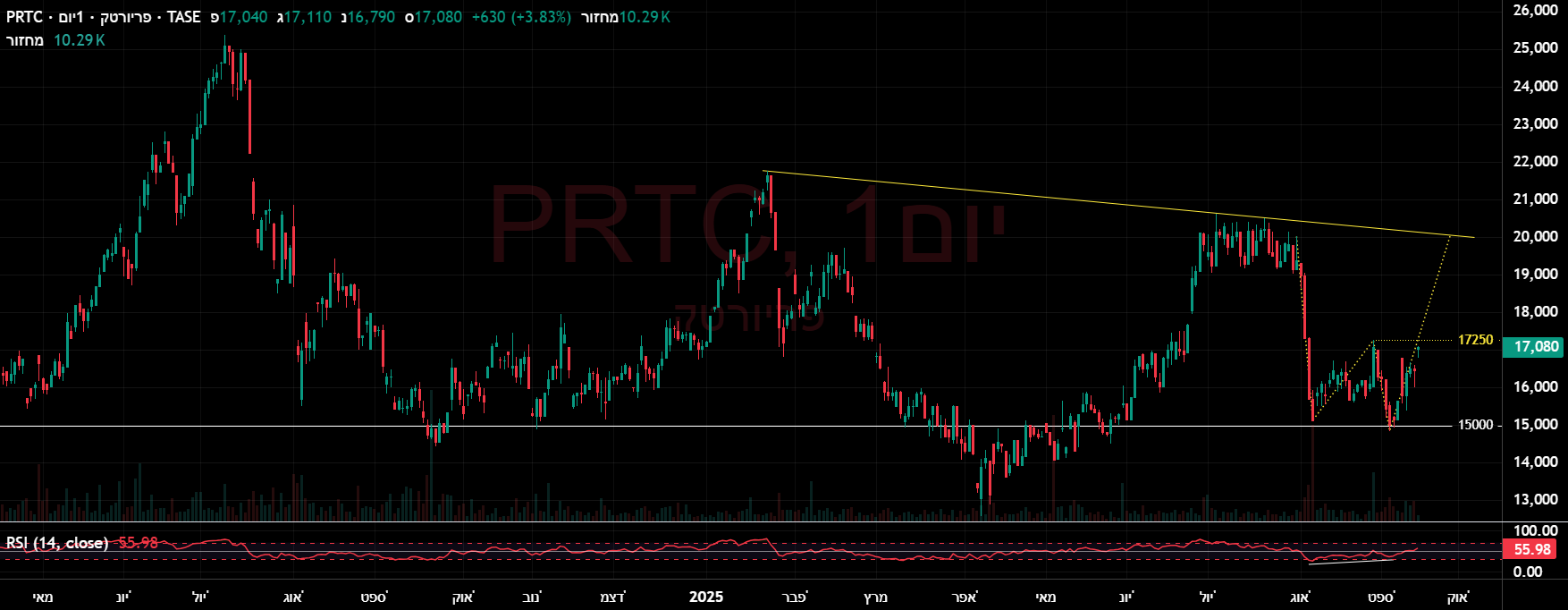Select the yellow descending trendline

click(x=1117, y=205)
